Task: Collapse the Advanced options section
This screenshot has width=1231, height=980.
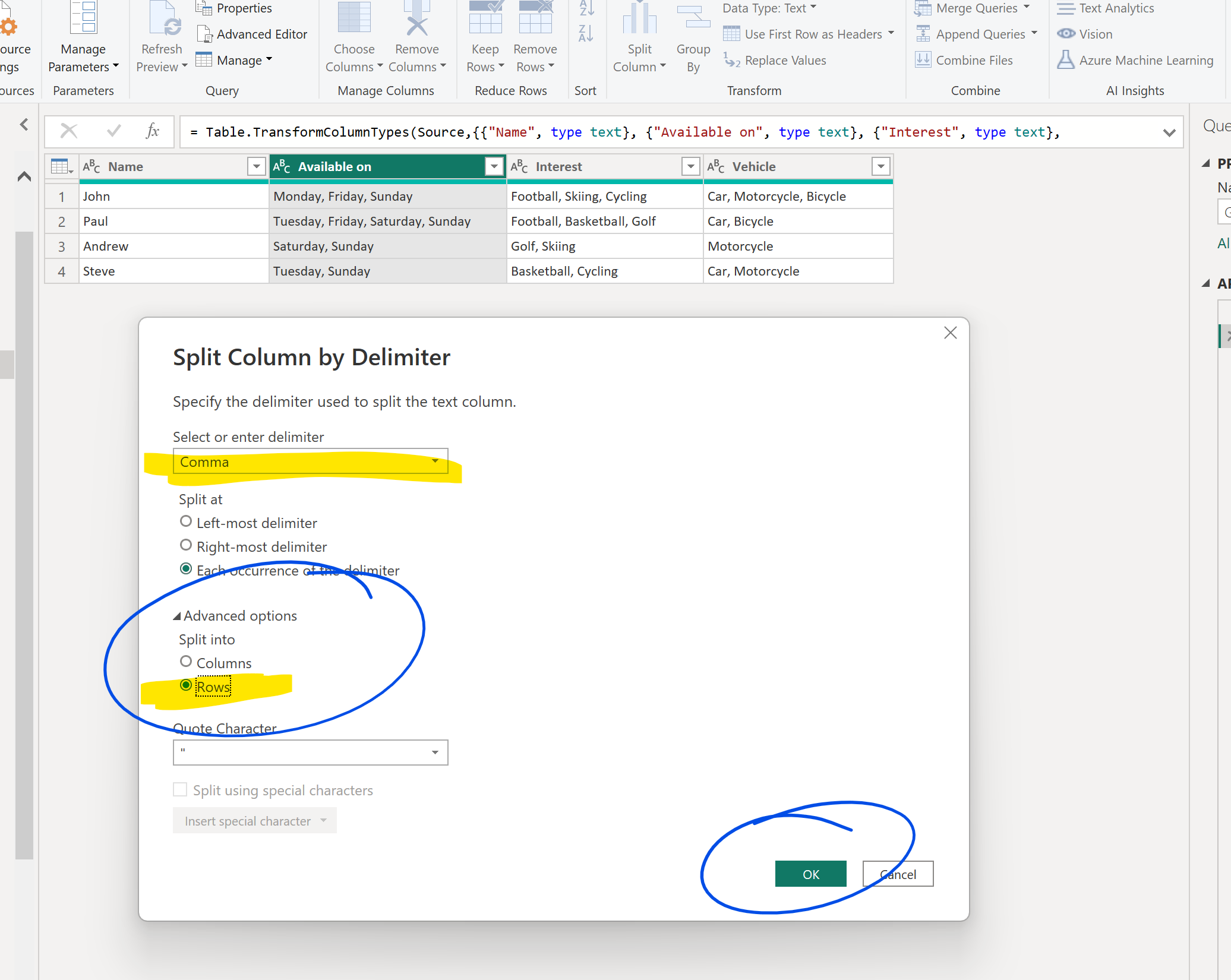Action: click(177, 617)
